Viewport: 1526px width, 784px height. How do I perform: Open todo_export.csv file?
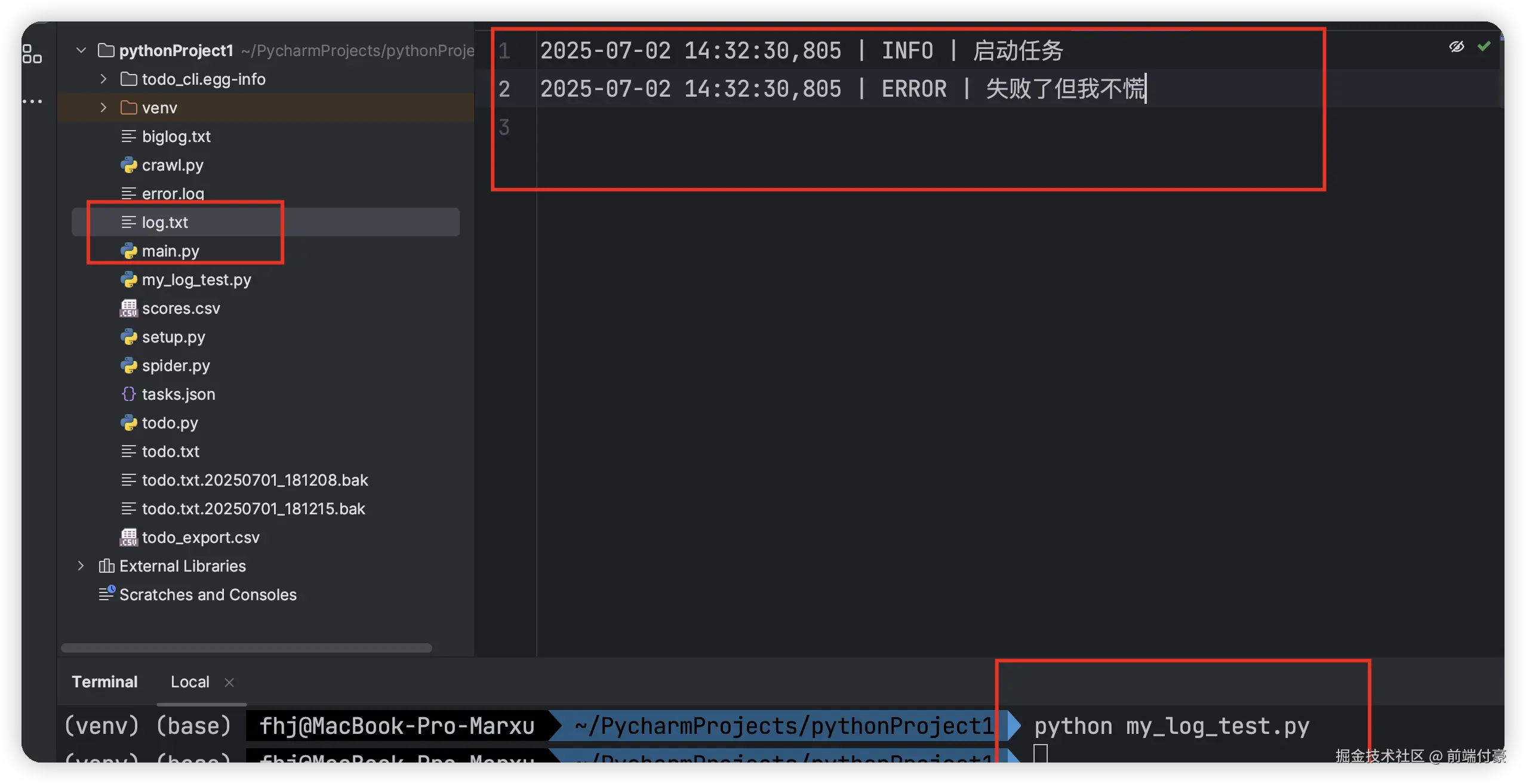(200, 538)
